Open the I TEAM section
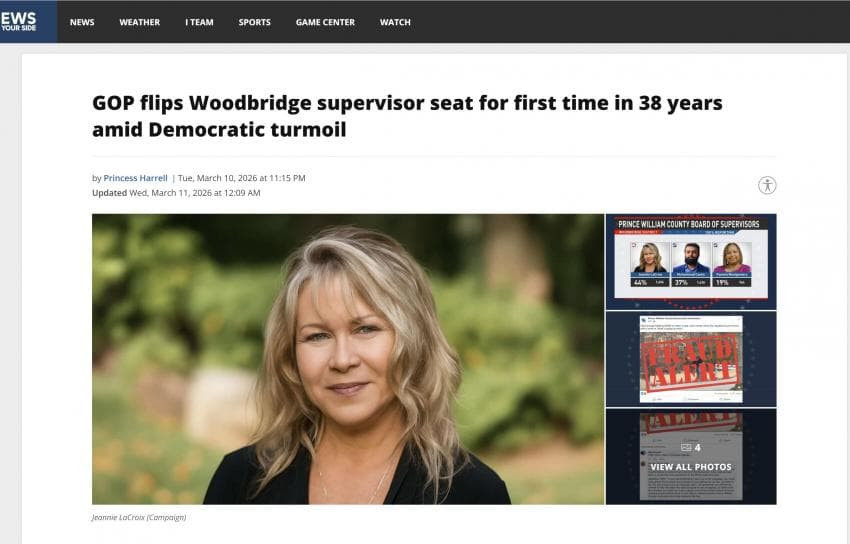850x544 pixels. 199,22
